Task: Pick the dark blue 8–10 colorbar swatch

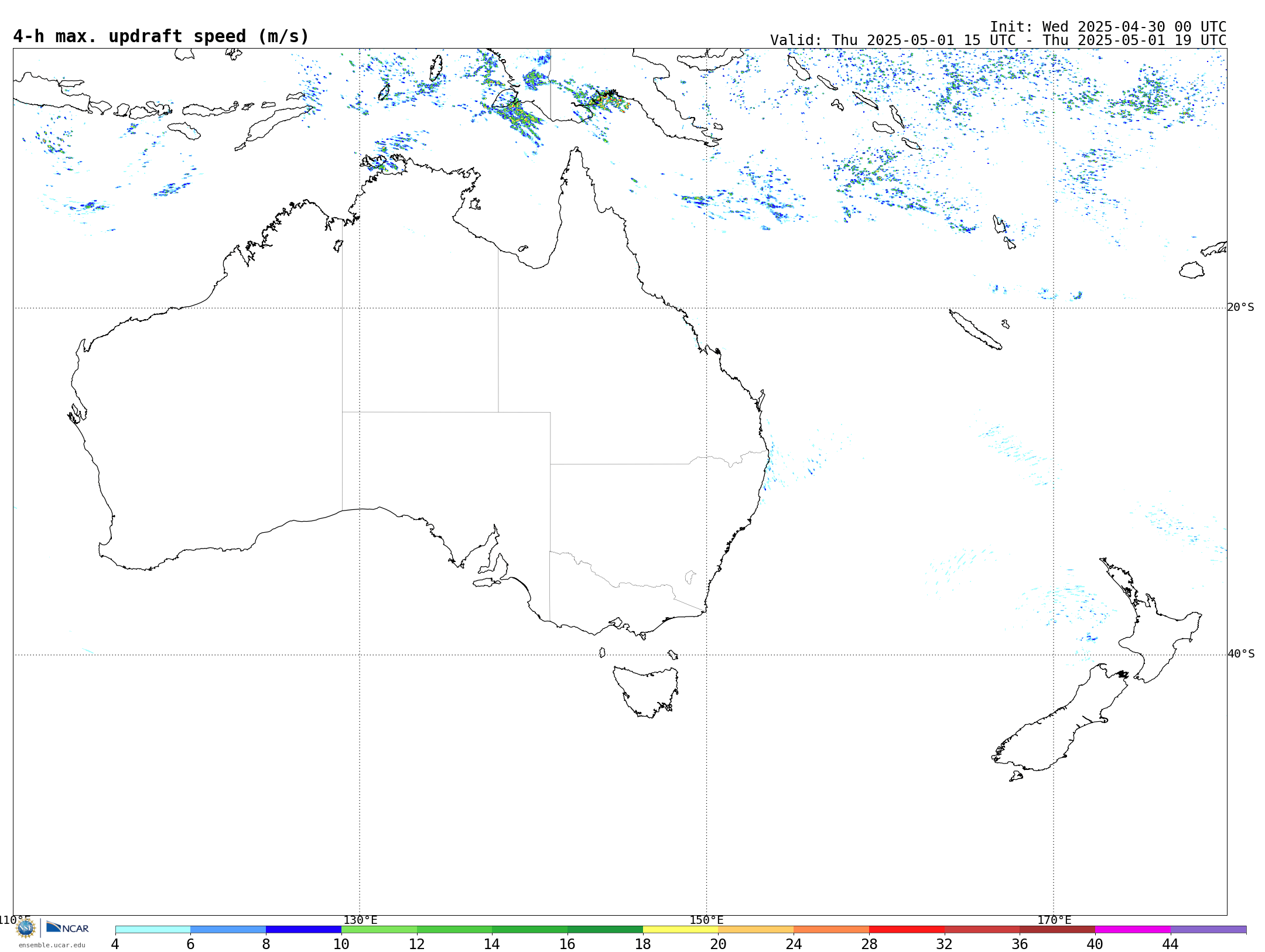Action: (303, 929)
